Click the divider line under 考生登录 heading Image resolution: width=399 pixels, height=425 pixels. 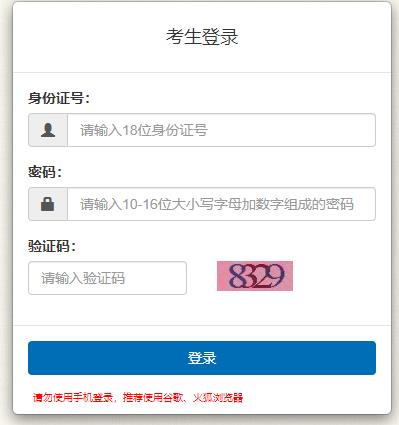pos(202,72)
